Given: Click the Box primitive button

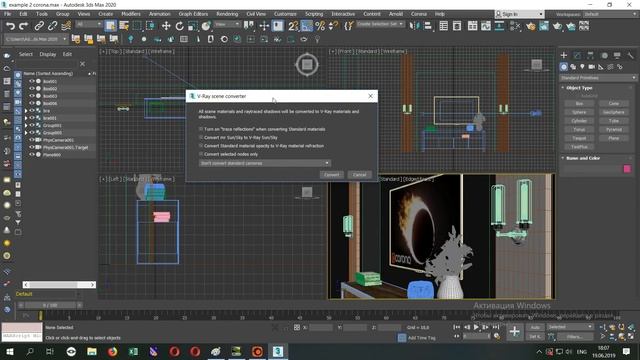Looking at the screenshot, I should tap(579, 103).
